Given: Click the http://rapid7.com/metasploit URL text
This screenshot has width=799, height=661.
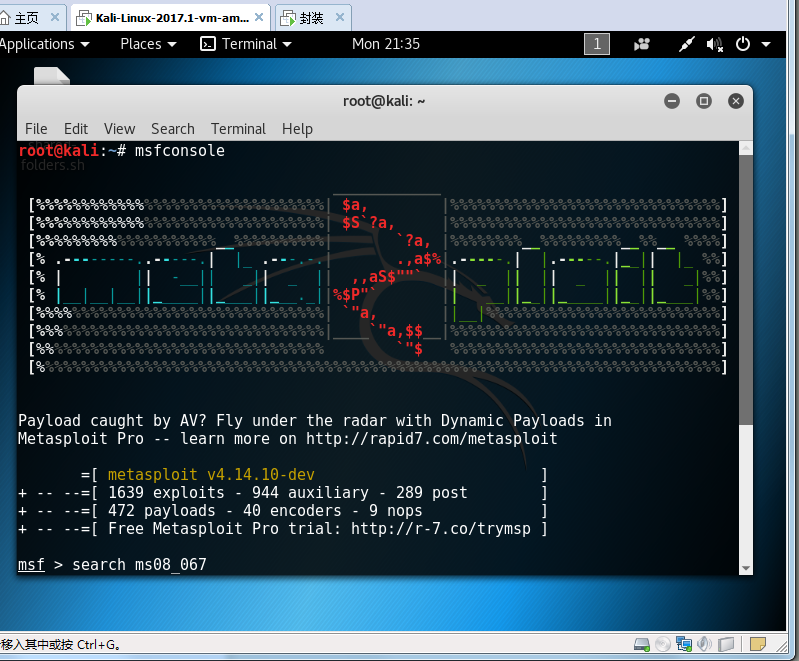Looking at the screenshot, I should [x=432, y=439].
